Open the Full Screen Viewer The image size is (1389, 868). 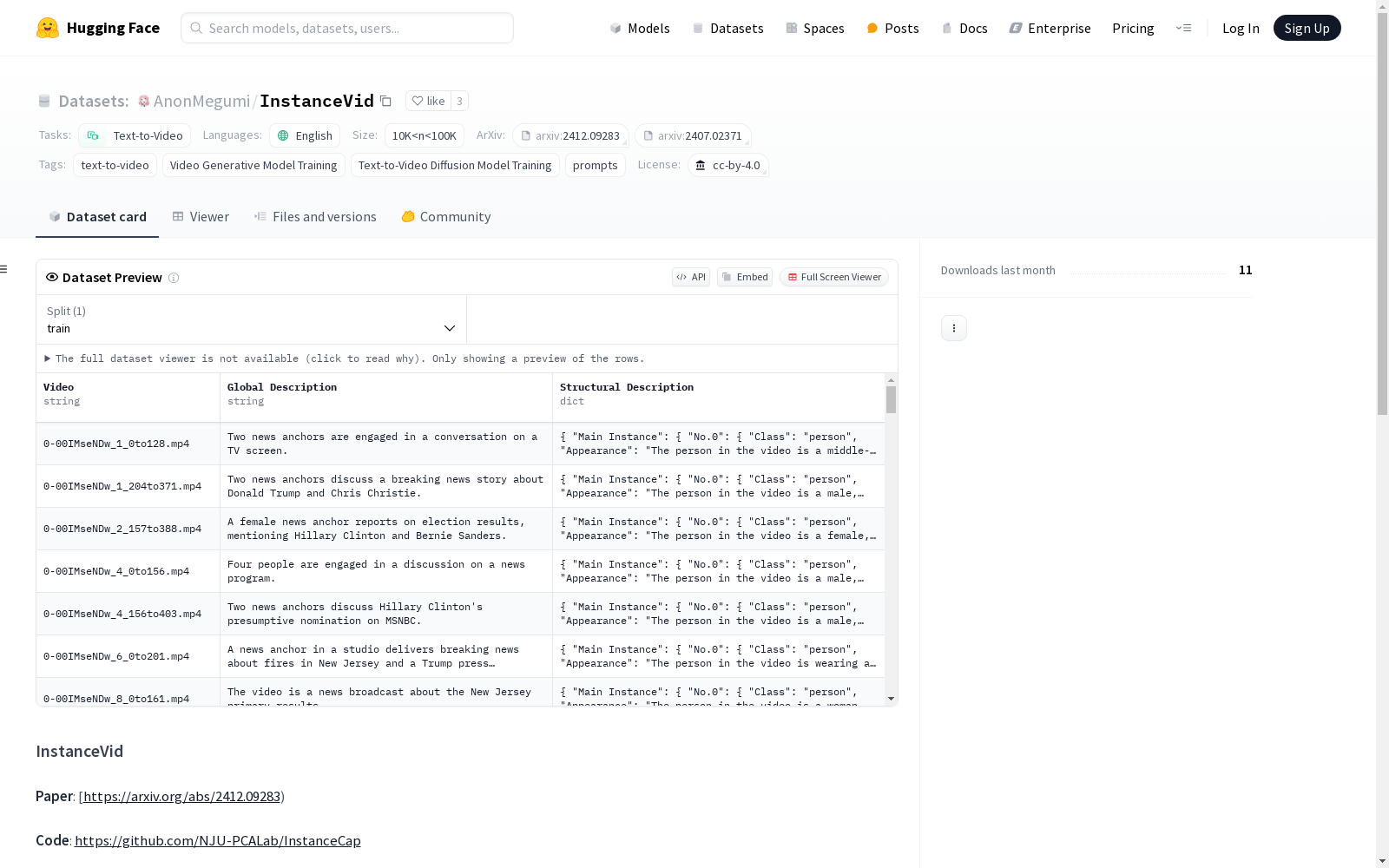tap(834, 277)
